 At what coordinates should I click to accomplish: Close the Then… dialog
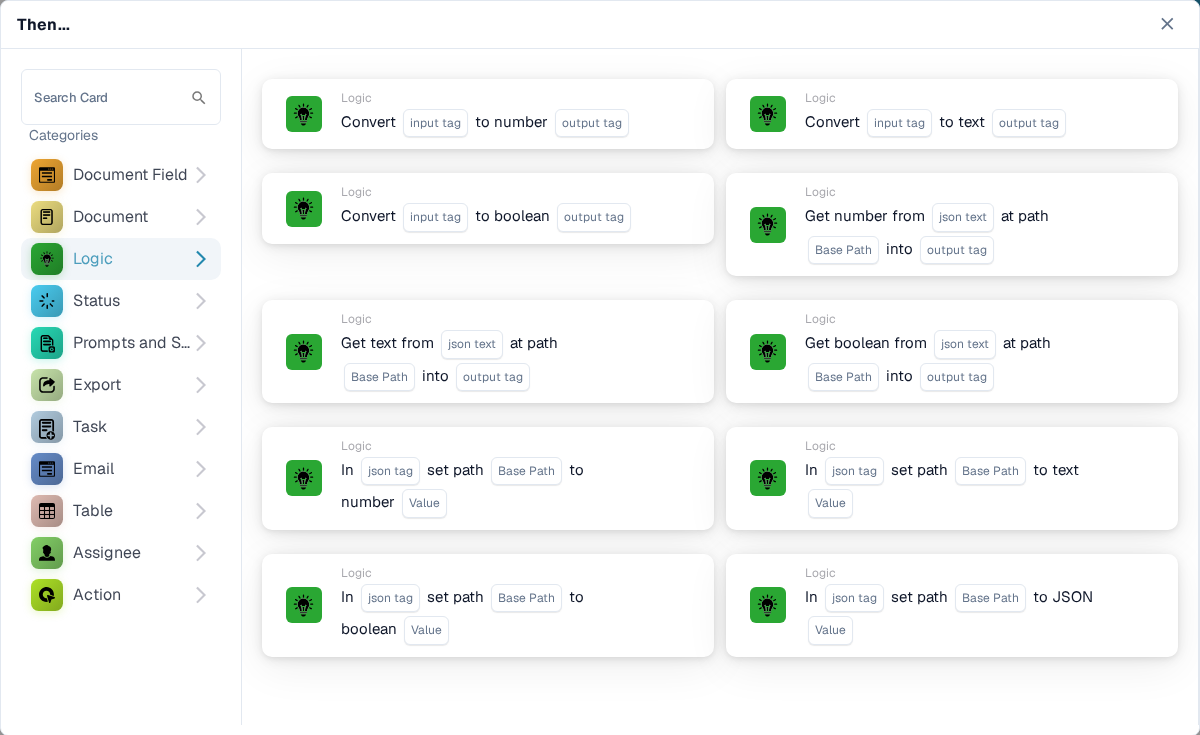tap(1167, 24)
